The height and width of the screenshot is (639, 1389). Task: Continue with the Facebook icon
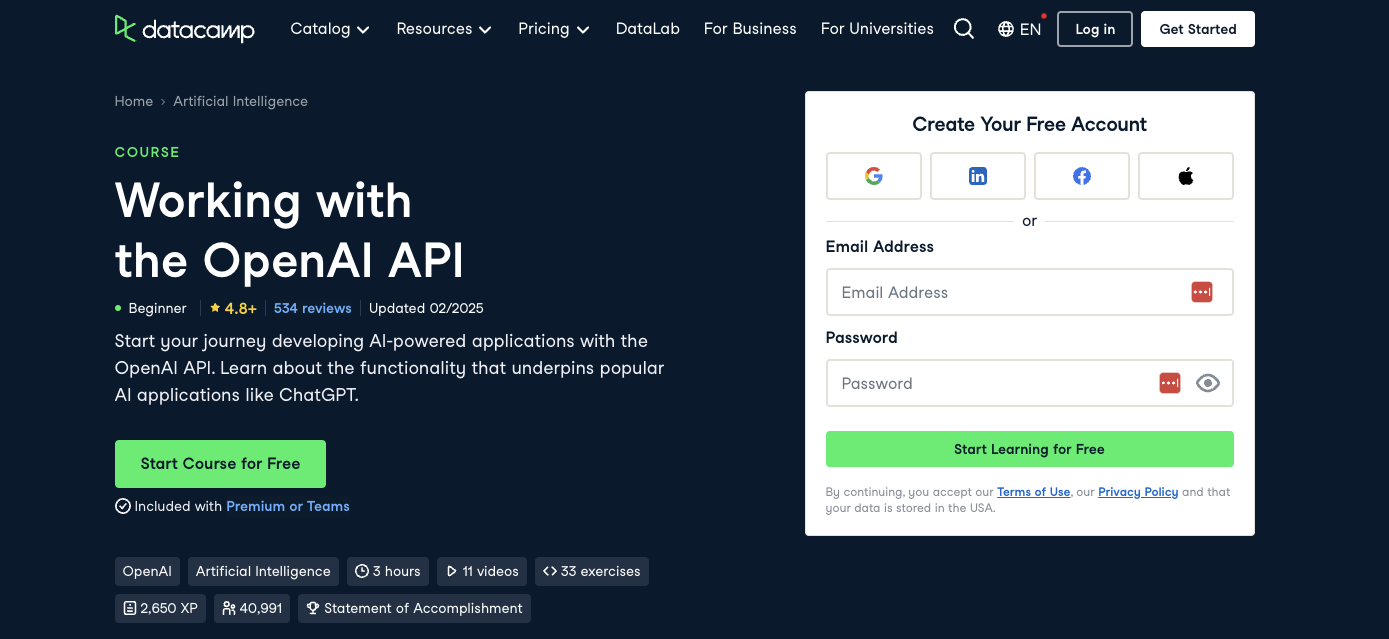(x=1081, y=176)
